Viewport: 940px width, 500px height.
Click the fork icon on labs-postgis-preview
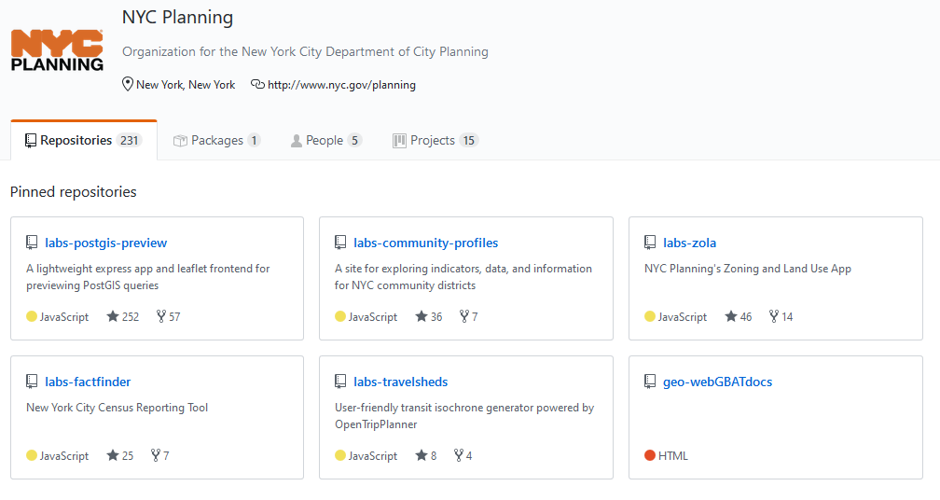161,317
